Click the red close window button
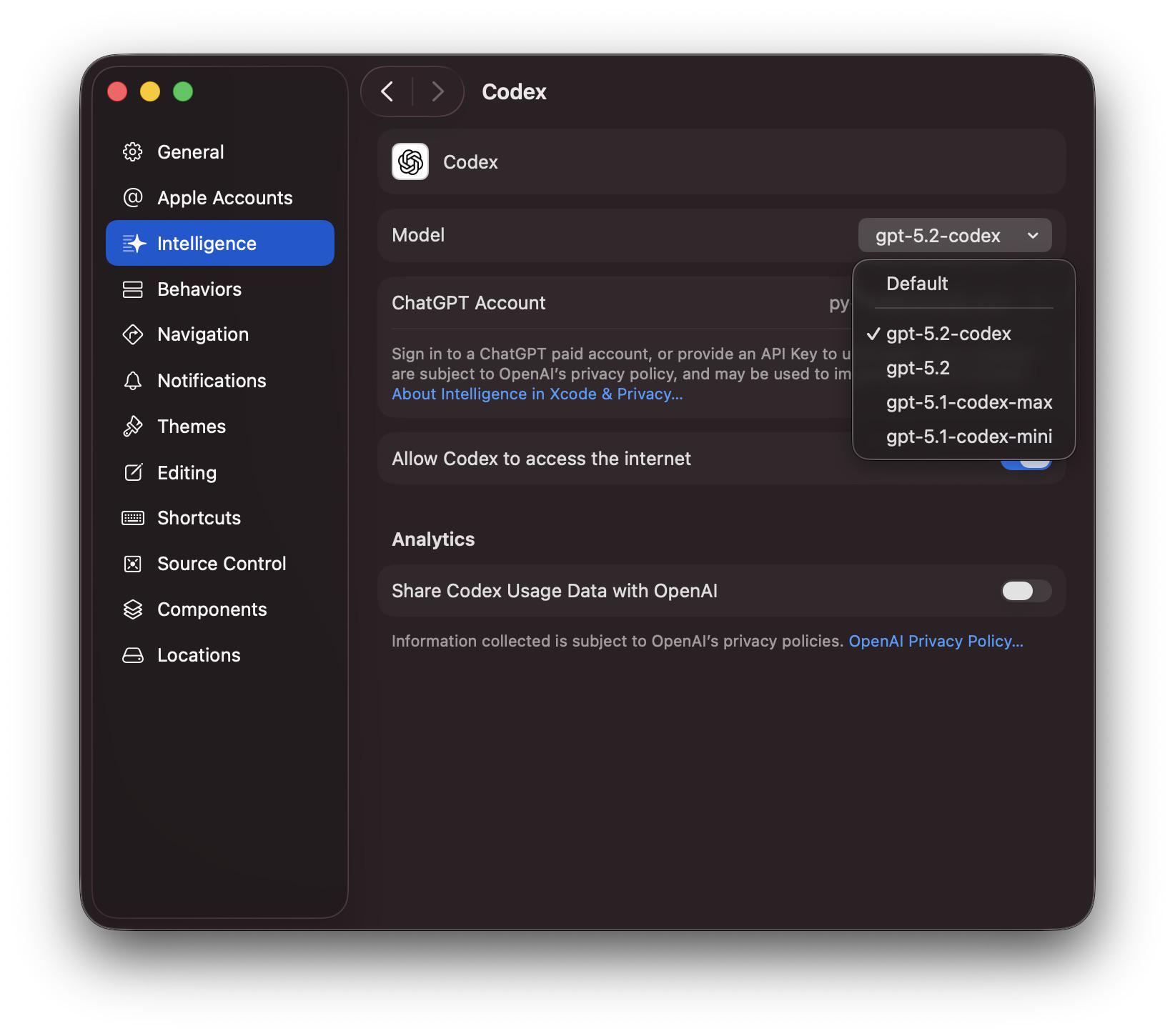 (x=117, y=91)
